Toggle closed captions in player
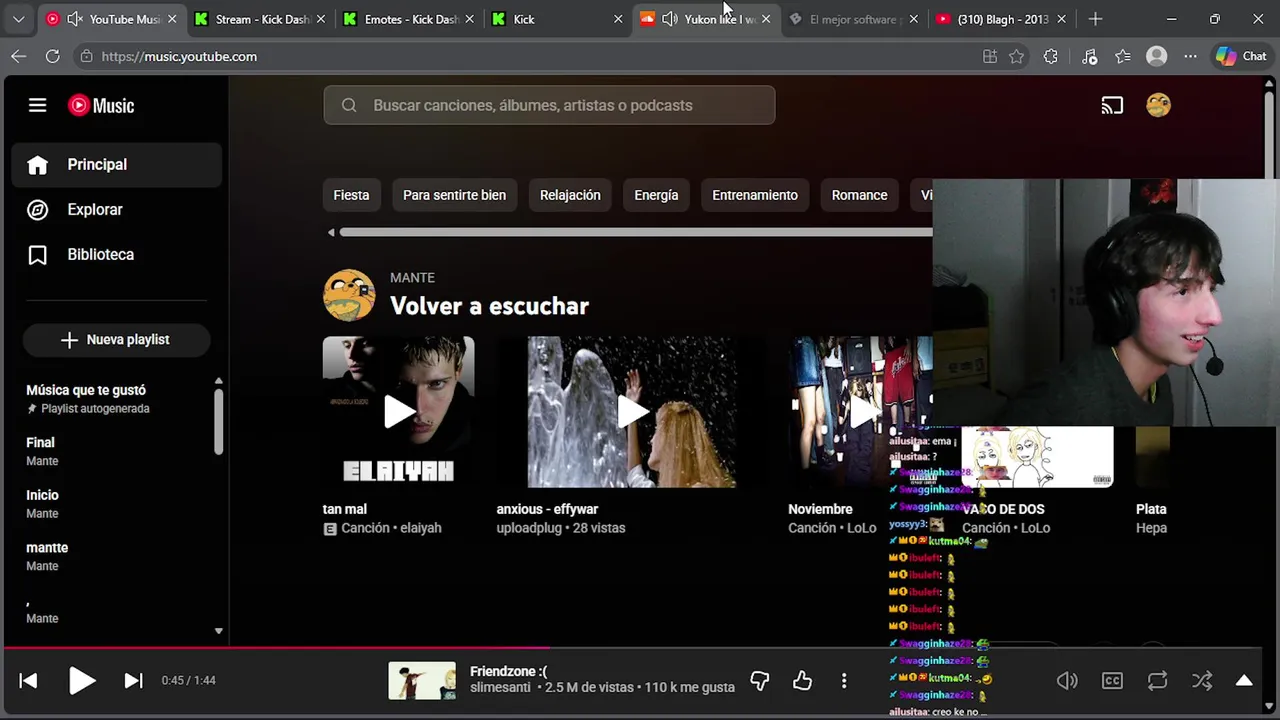 pos(1112,681)
